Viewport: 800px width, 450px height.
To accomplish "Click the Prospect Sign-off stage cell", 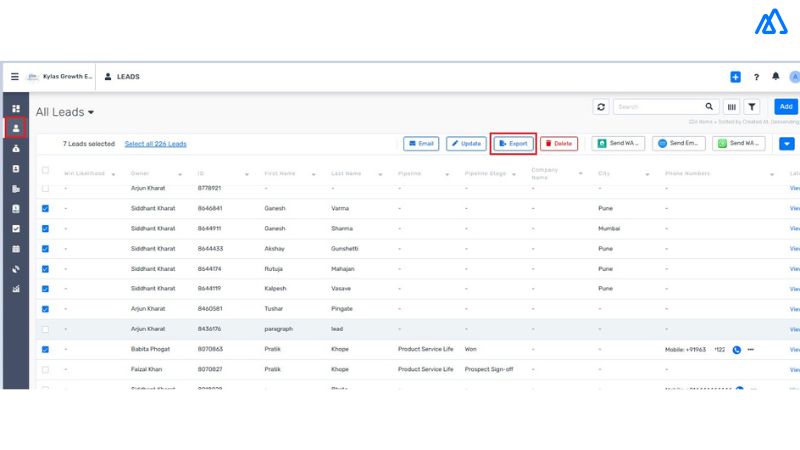I will pos(489,369).
